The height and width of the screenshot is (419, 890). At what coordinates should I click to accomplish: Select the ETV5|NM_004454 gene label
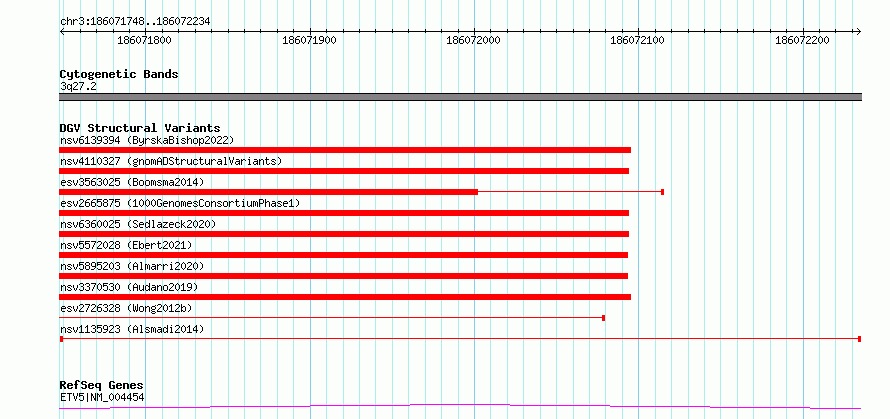pos(102,397)
